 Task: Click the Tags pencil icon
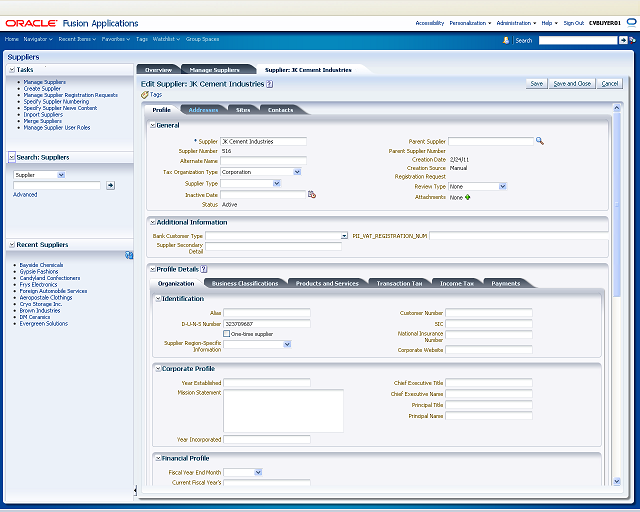coord(144,95)
